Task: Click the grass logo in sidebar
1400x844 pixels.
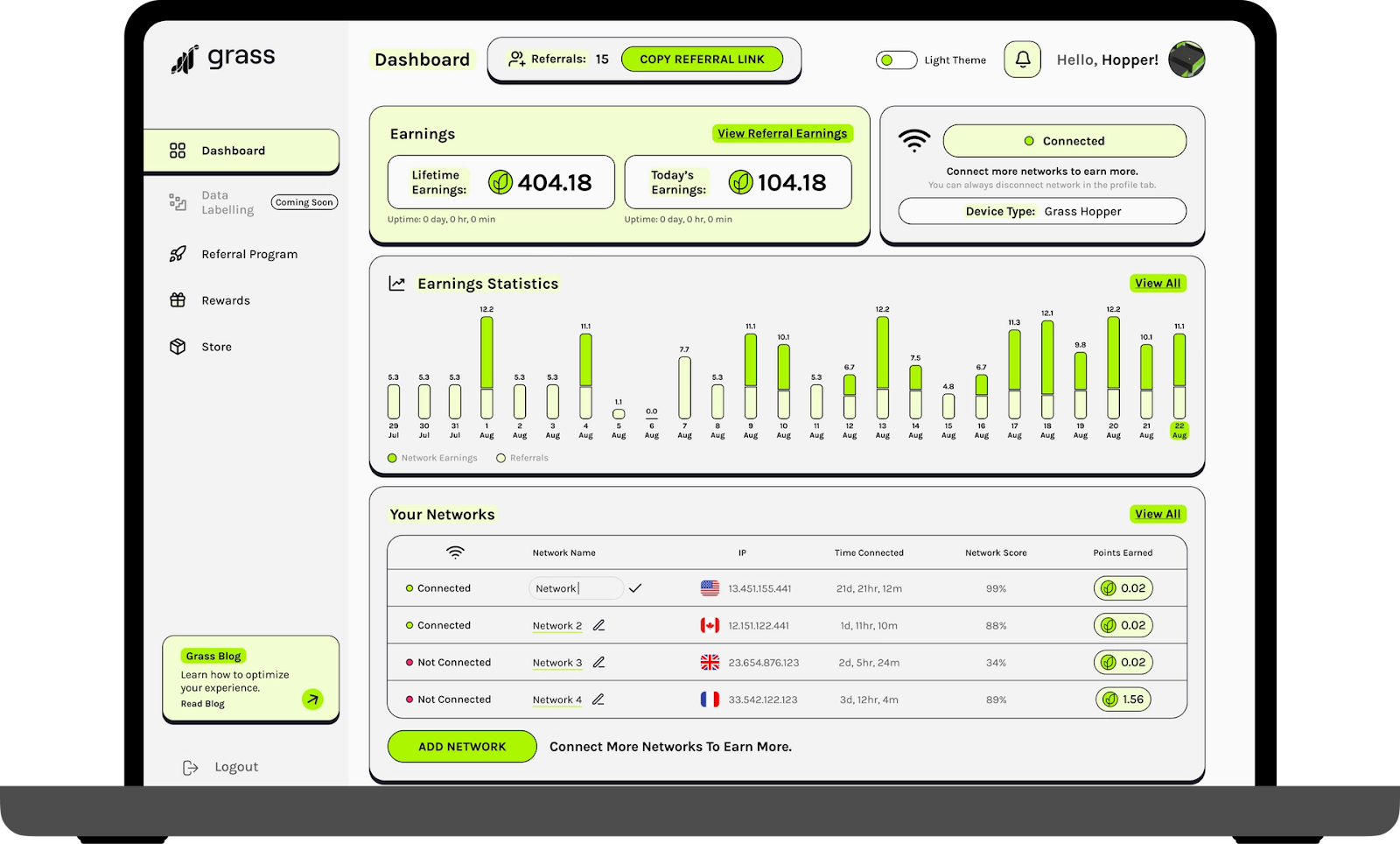Action: coord(223,59)
